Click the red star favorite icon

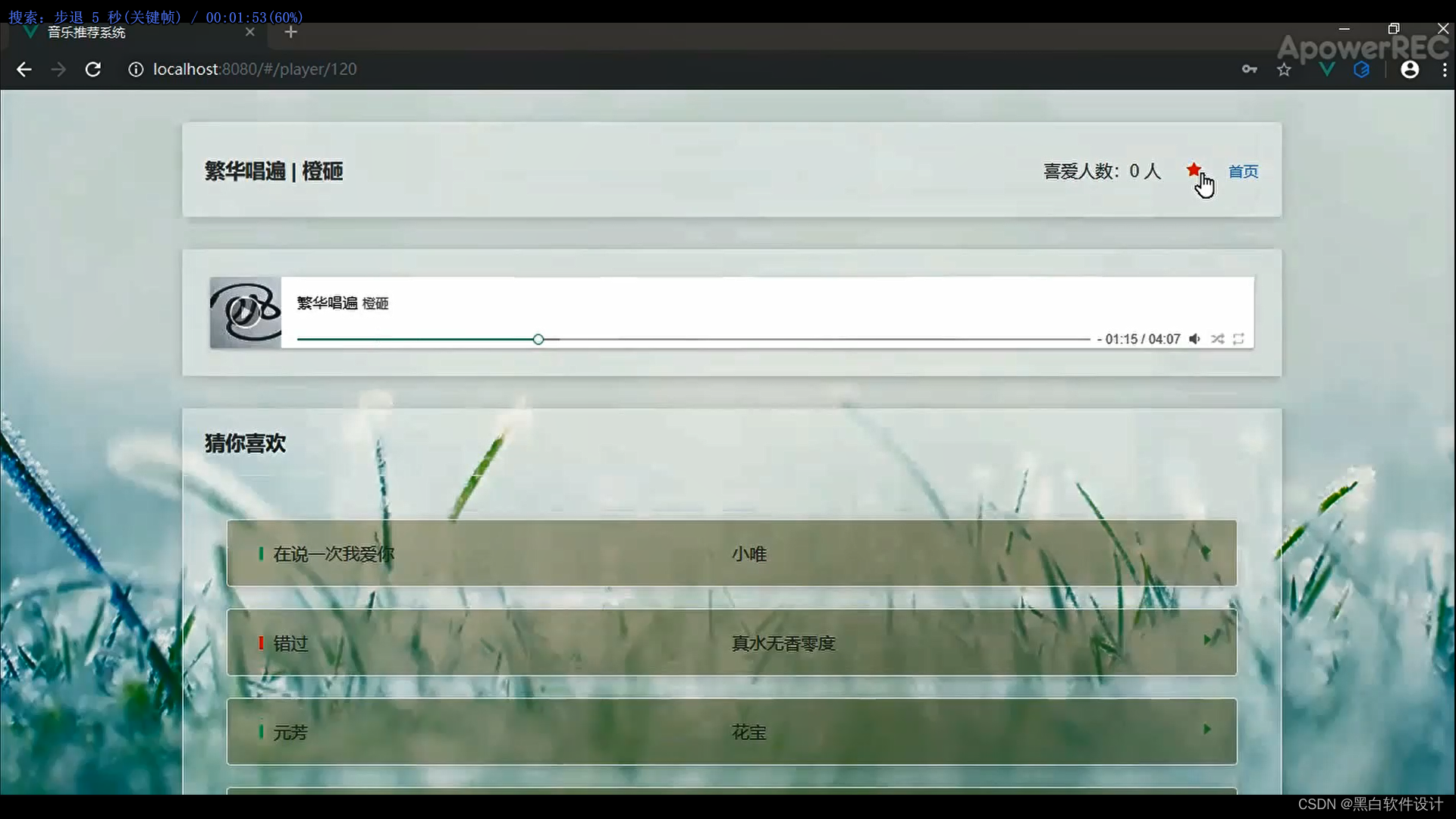[x=1194, y=170]
